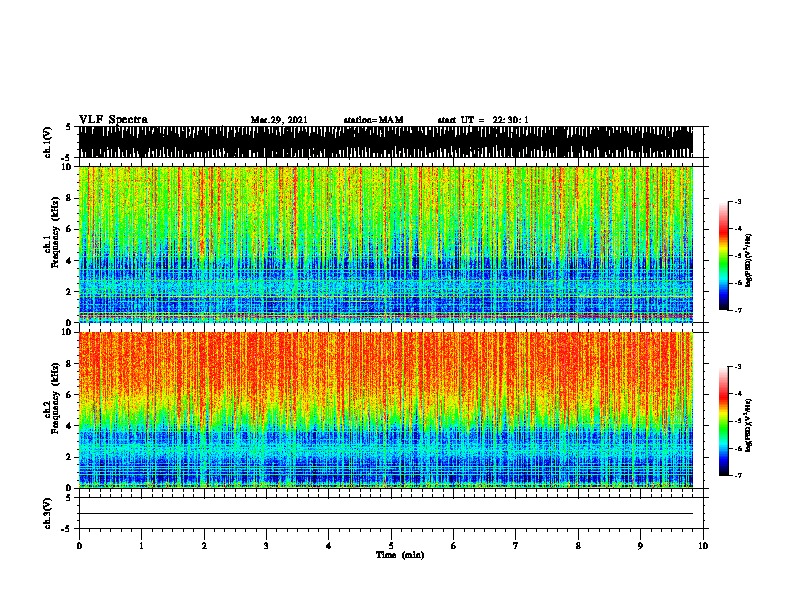Click the ch.1 frequency tick label "8"
The width and height of the screenshot is (792, 612).
pos(69,198)
